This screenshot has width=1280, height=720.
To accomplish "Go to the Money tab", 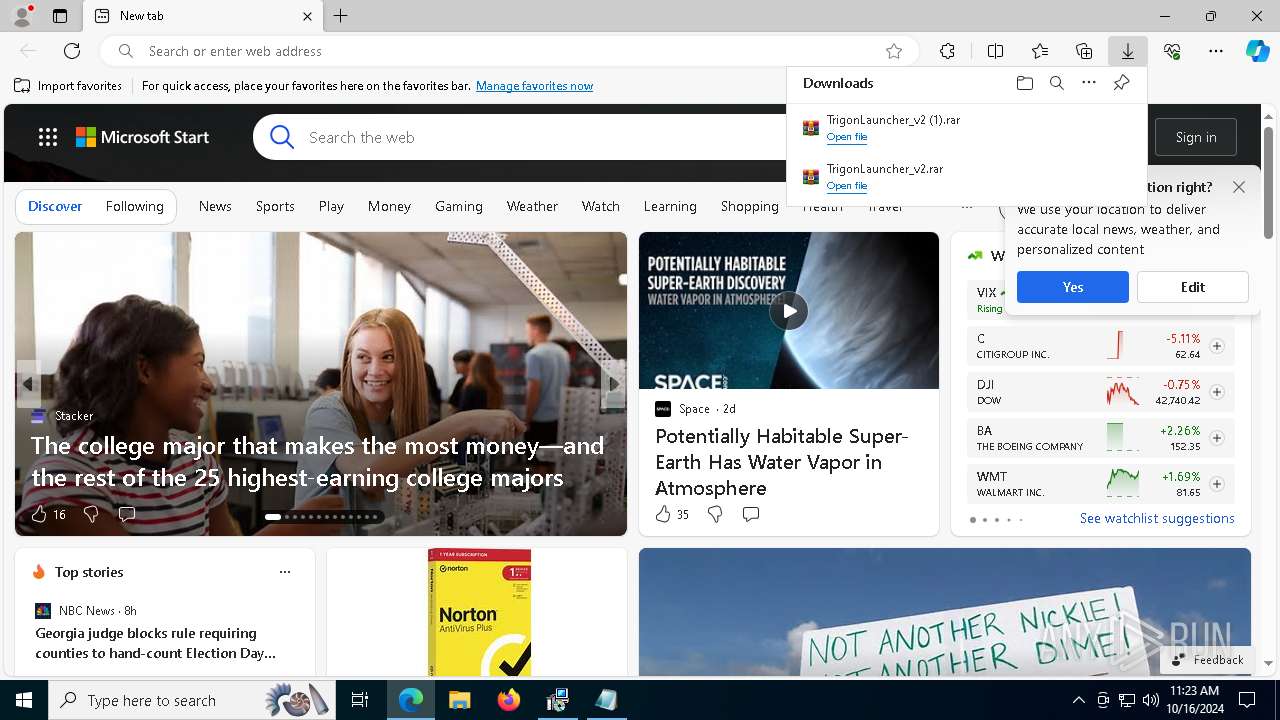I will 389,206.
